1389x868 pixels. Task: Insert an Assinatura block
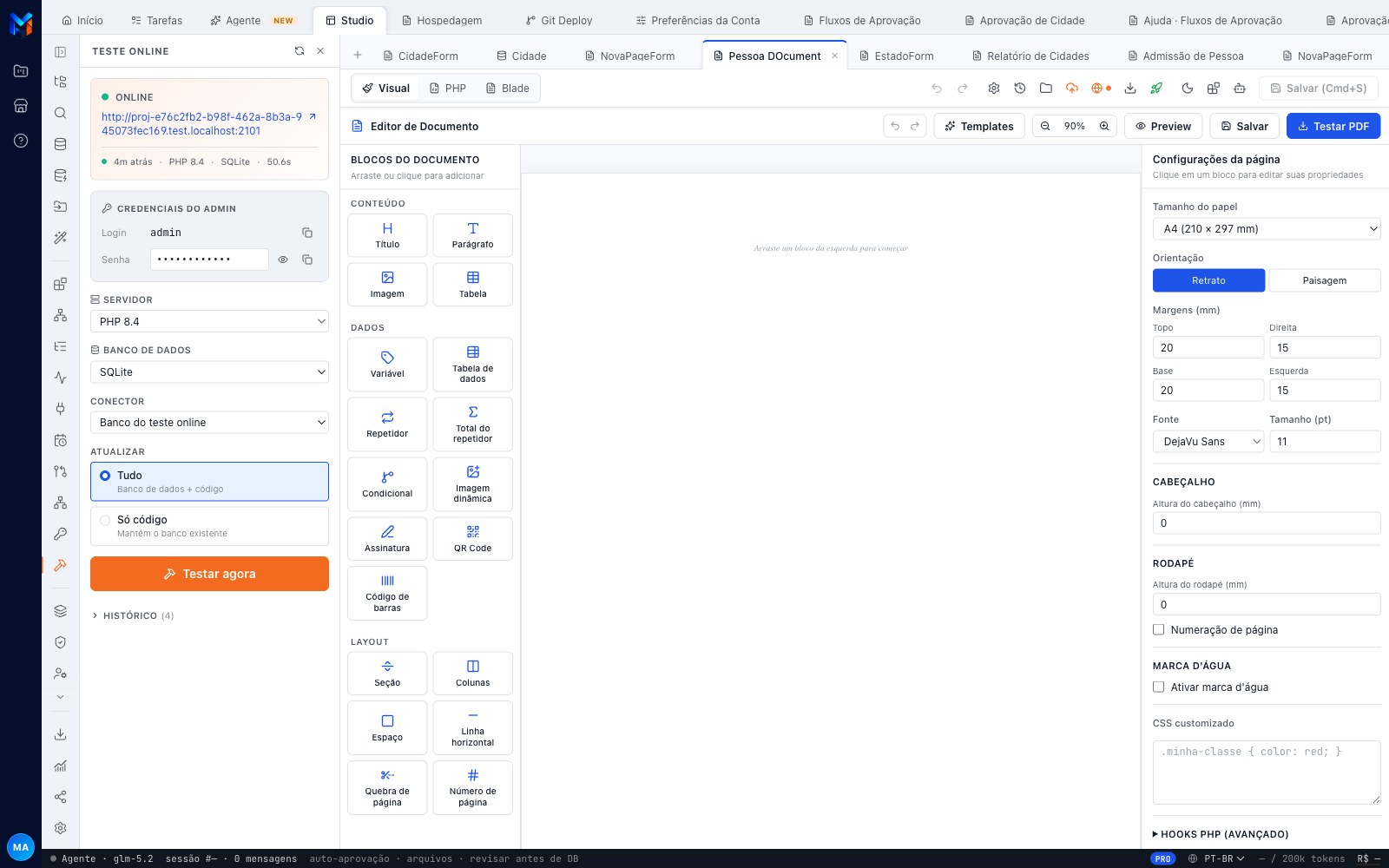387,539
